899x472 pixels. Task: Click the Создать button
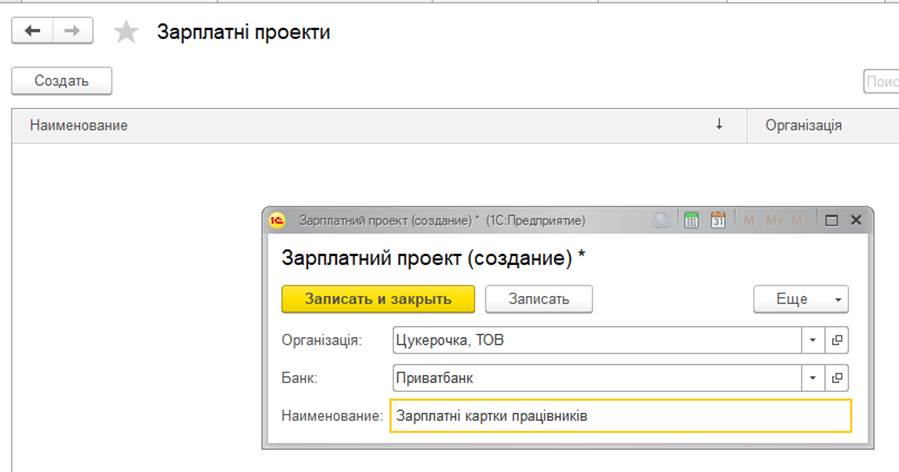[x=61, y=81]
